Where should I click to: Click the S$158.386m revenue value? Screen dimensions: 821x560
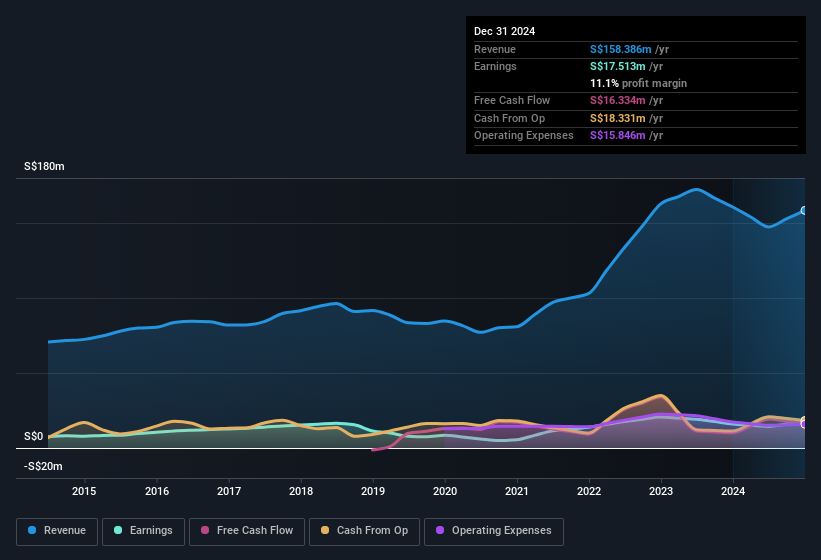(620, 49)
